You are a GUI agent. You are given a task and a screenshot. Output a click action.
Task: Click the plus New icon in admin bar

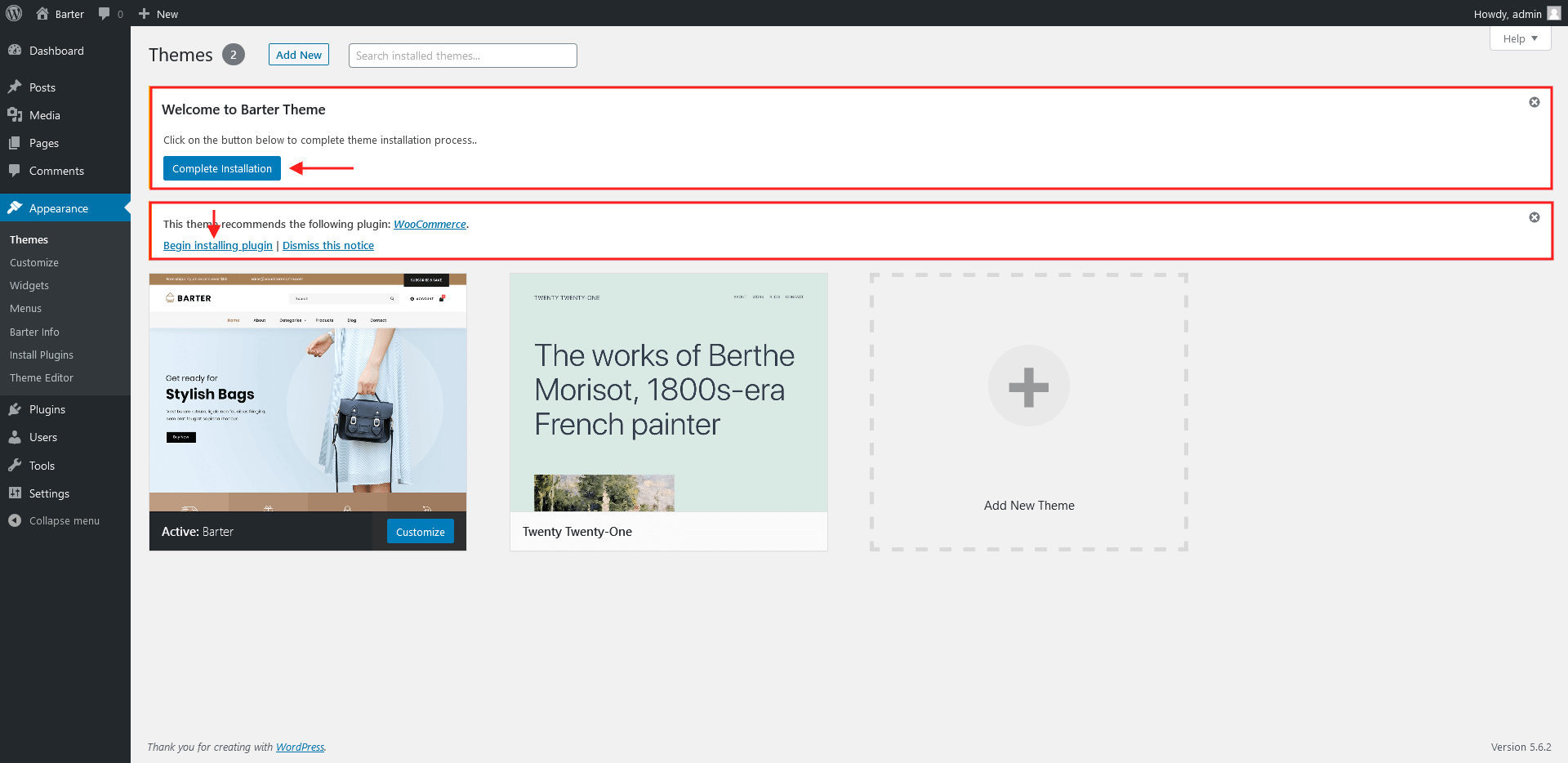tap(144, 13)
